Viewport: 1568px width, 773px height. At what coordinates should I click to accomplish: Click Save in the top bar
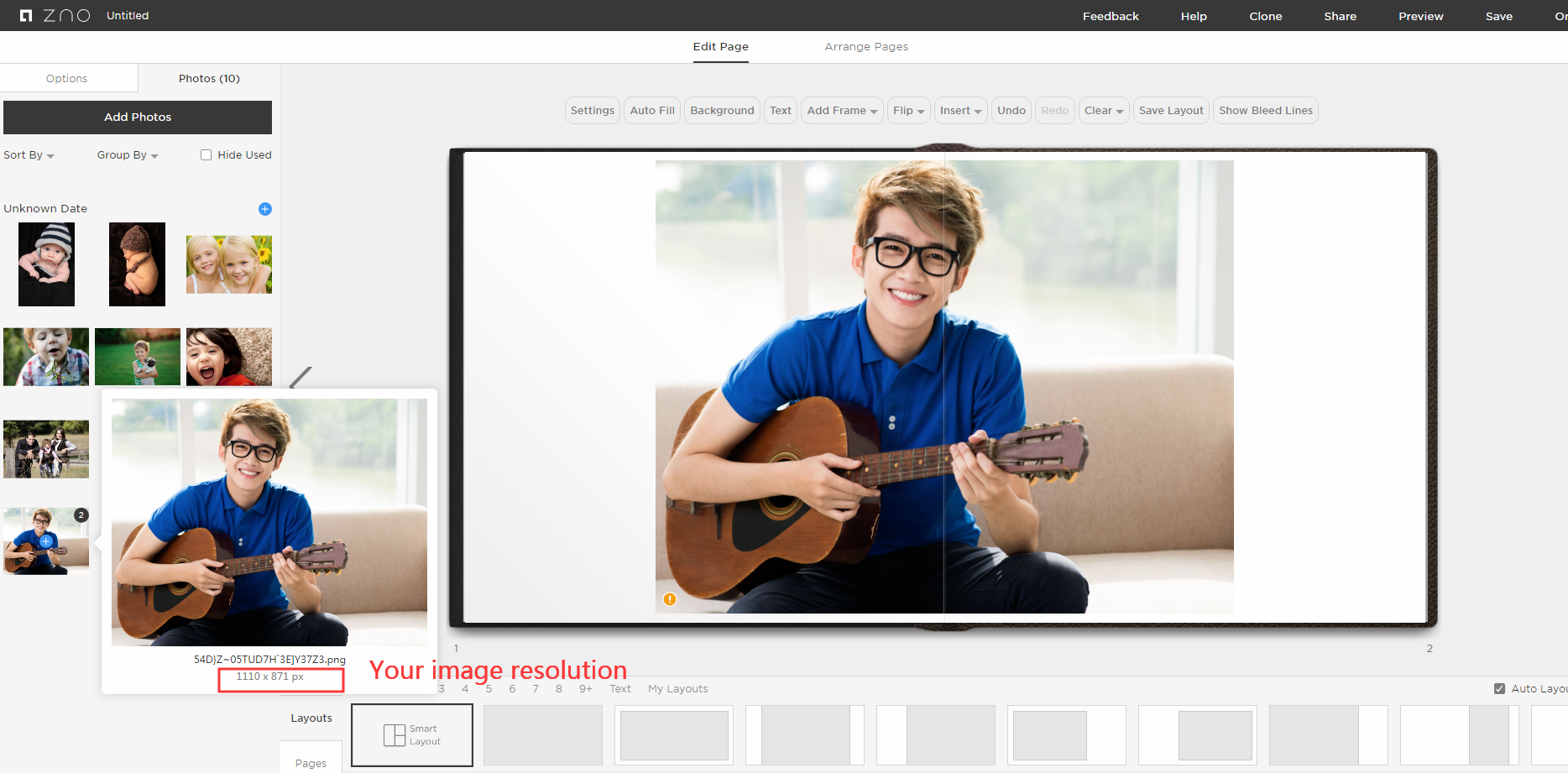pyautogui.click(x=1499, y=16)
